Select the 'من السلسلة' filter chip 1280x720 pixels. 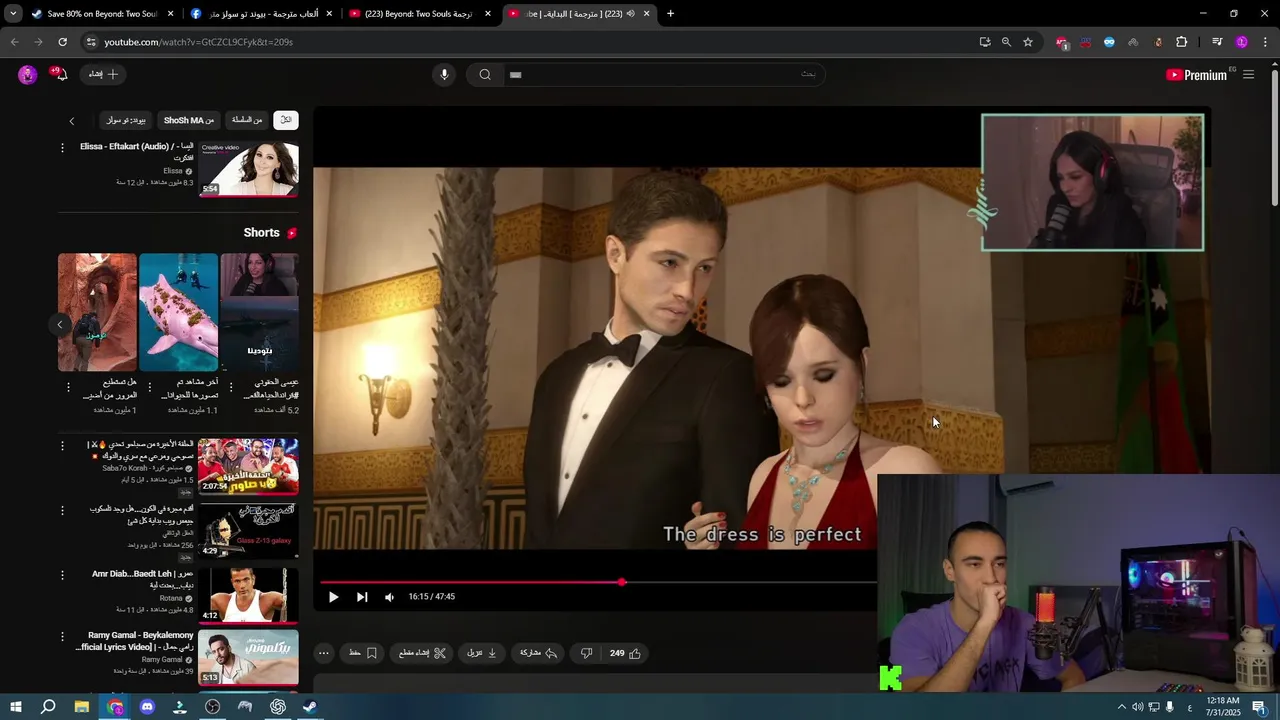point(247,120)
